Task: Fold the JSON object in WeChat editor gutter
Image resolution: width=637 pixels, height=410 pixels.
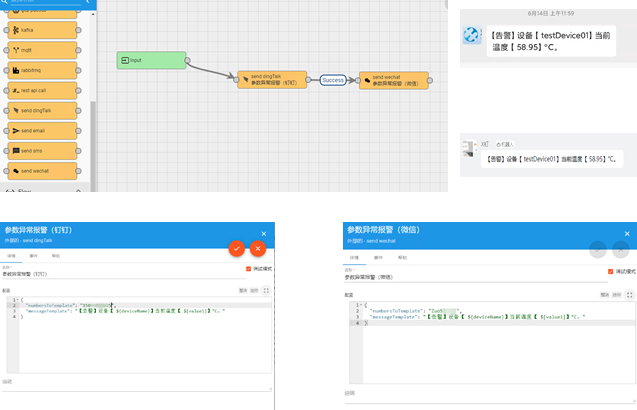Action: click(361, 304)
